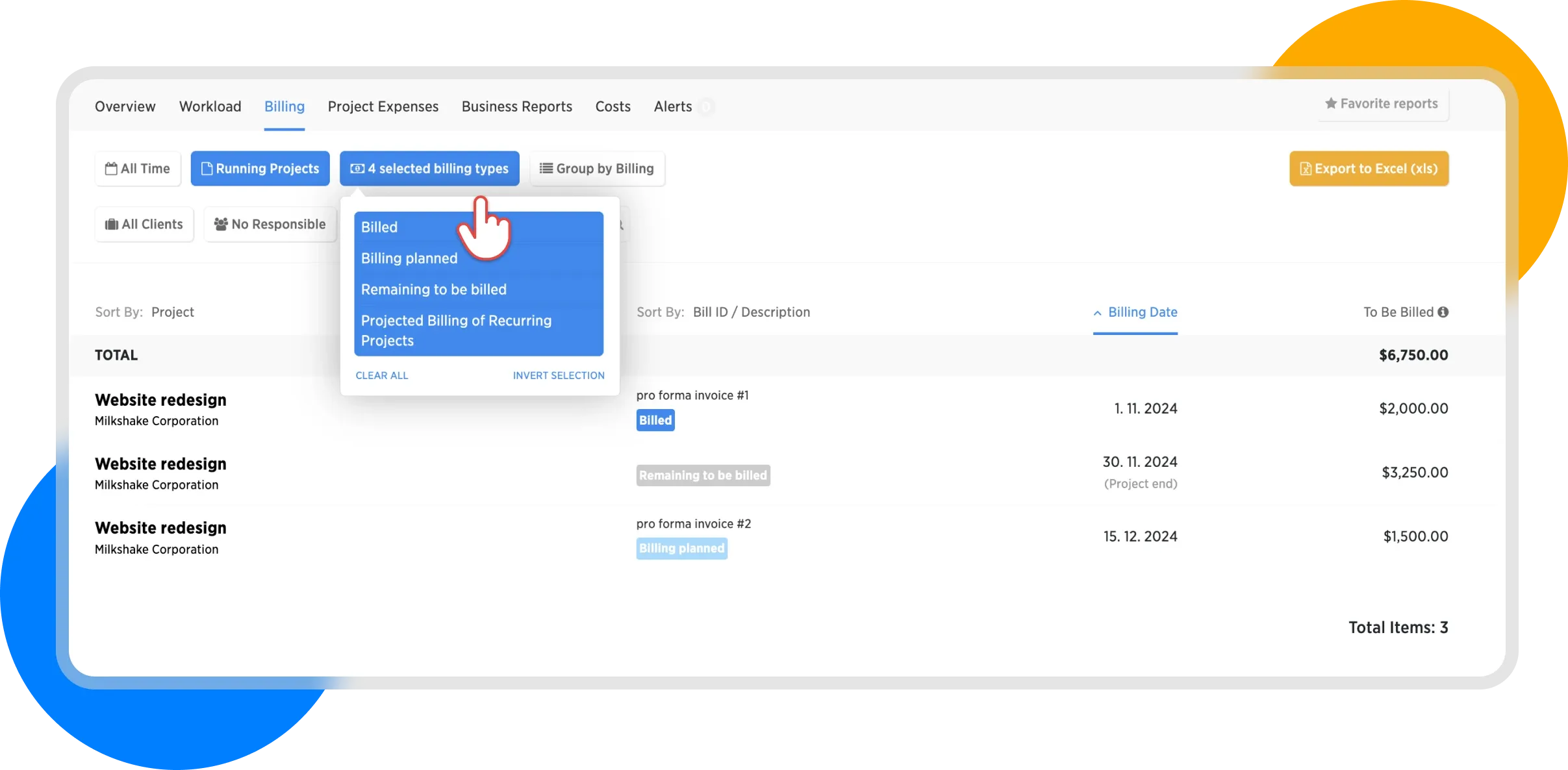Sort by the Billing Date column header
The height and width of the screenshot is (770, 1568).
(1142, 312)
